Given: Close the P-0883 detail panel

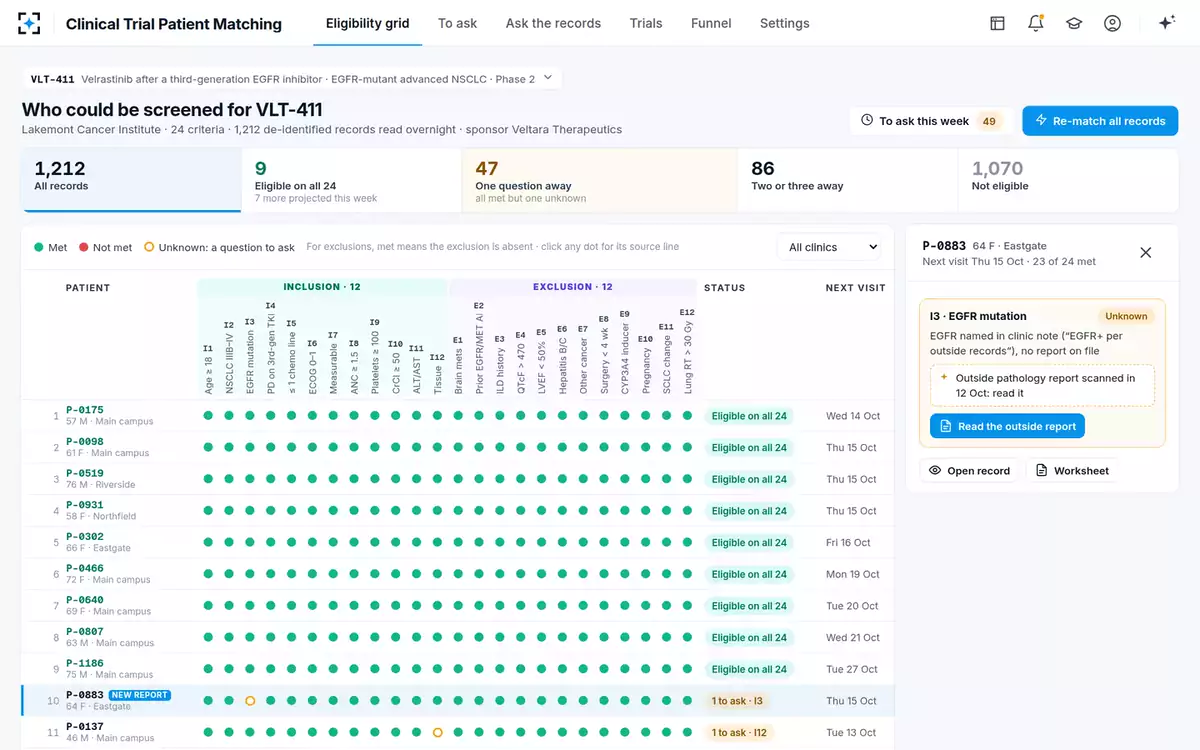Looking at the screenshot, I should click(1146, 253).
